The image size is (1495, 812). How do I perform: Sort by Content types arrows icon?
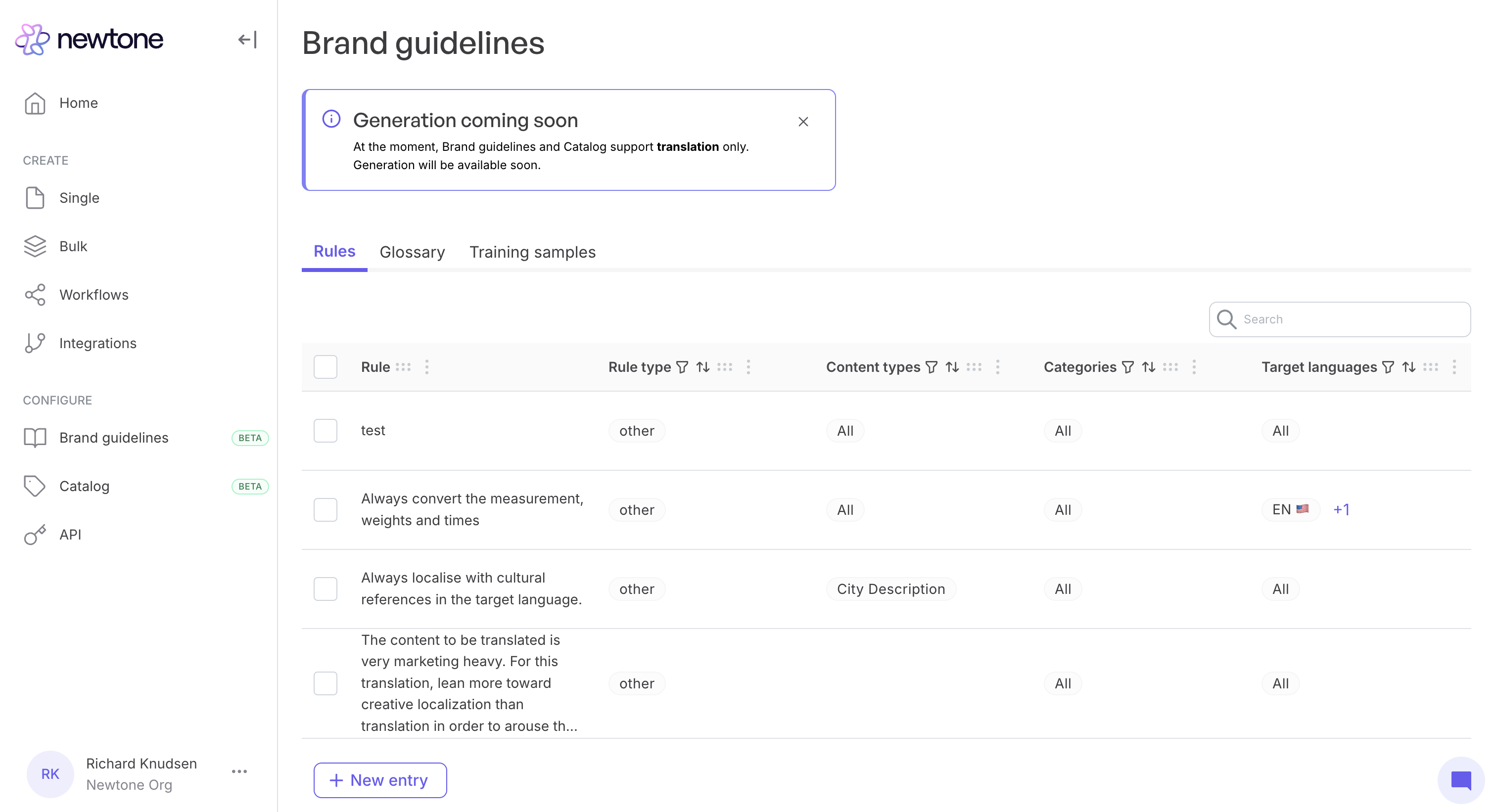tap(952, 367)
